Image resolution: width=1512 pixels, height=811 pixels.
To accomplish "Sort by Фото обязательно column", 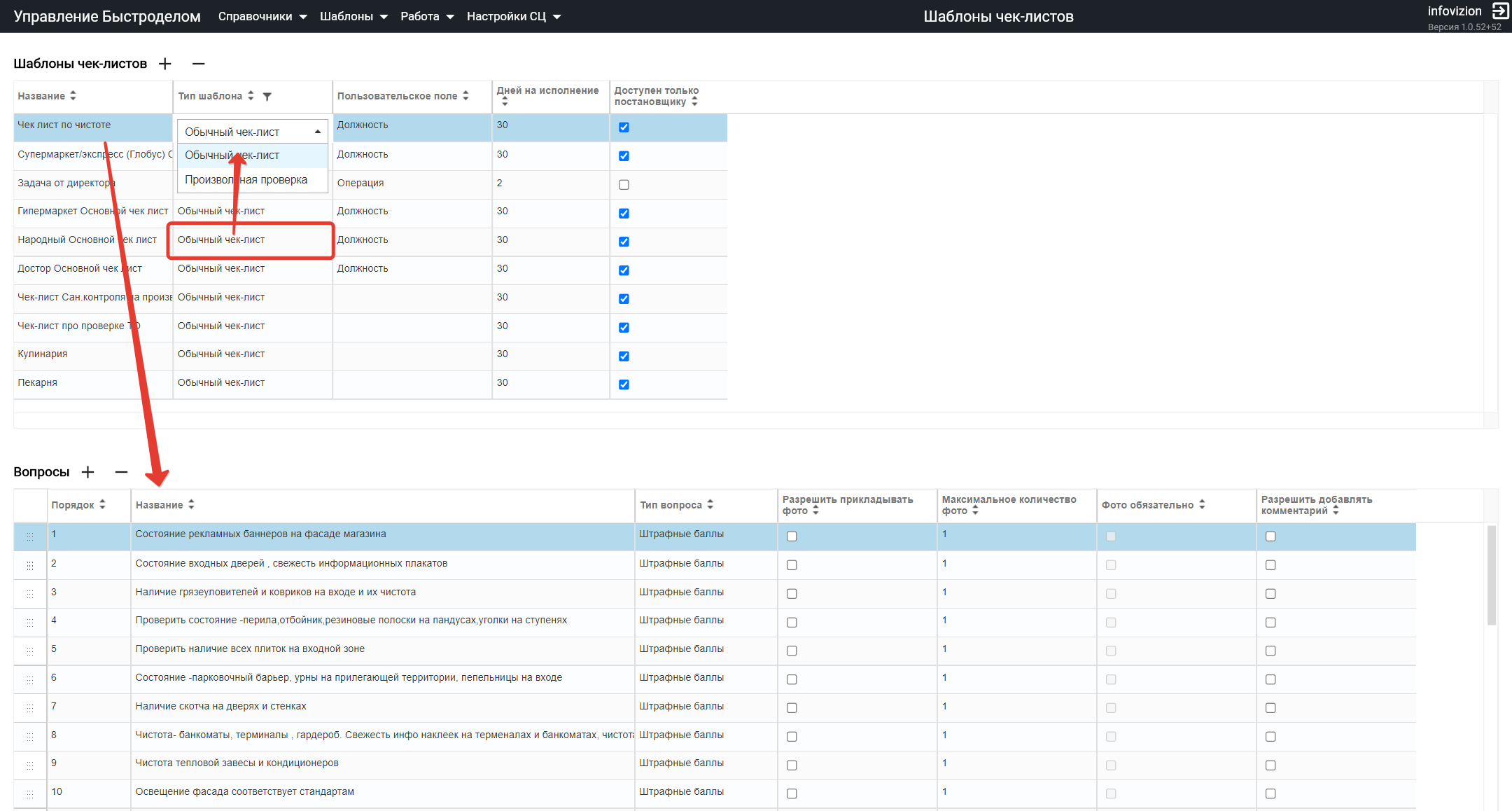I will (x=1202, y=504).
